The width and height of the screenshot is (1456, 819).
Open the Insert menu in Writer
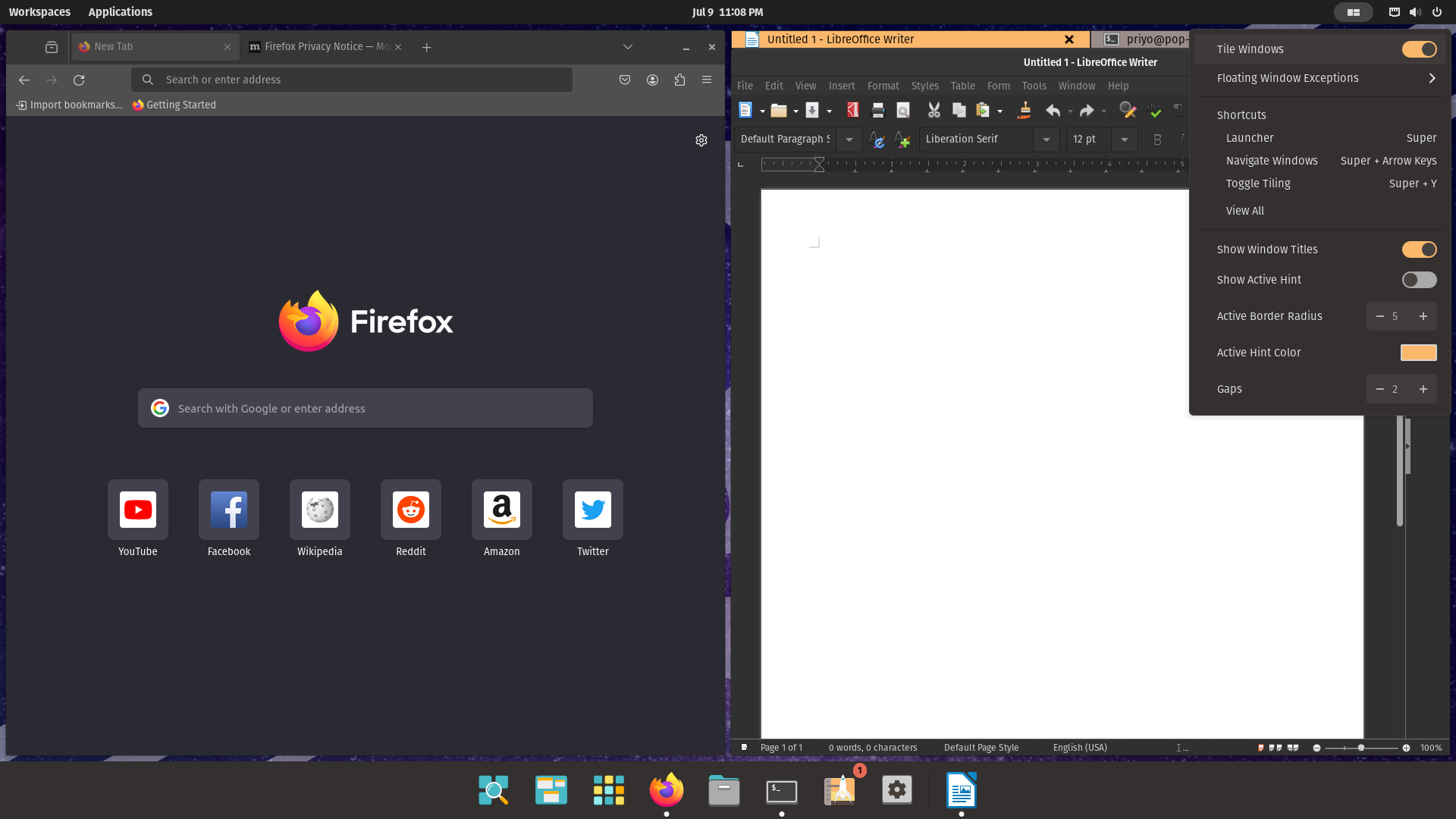[842, 86]
